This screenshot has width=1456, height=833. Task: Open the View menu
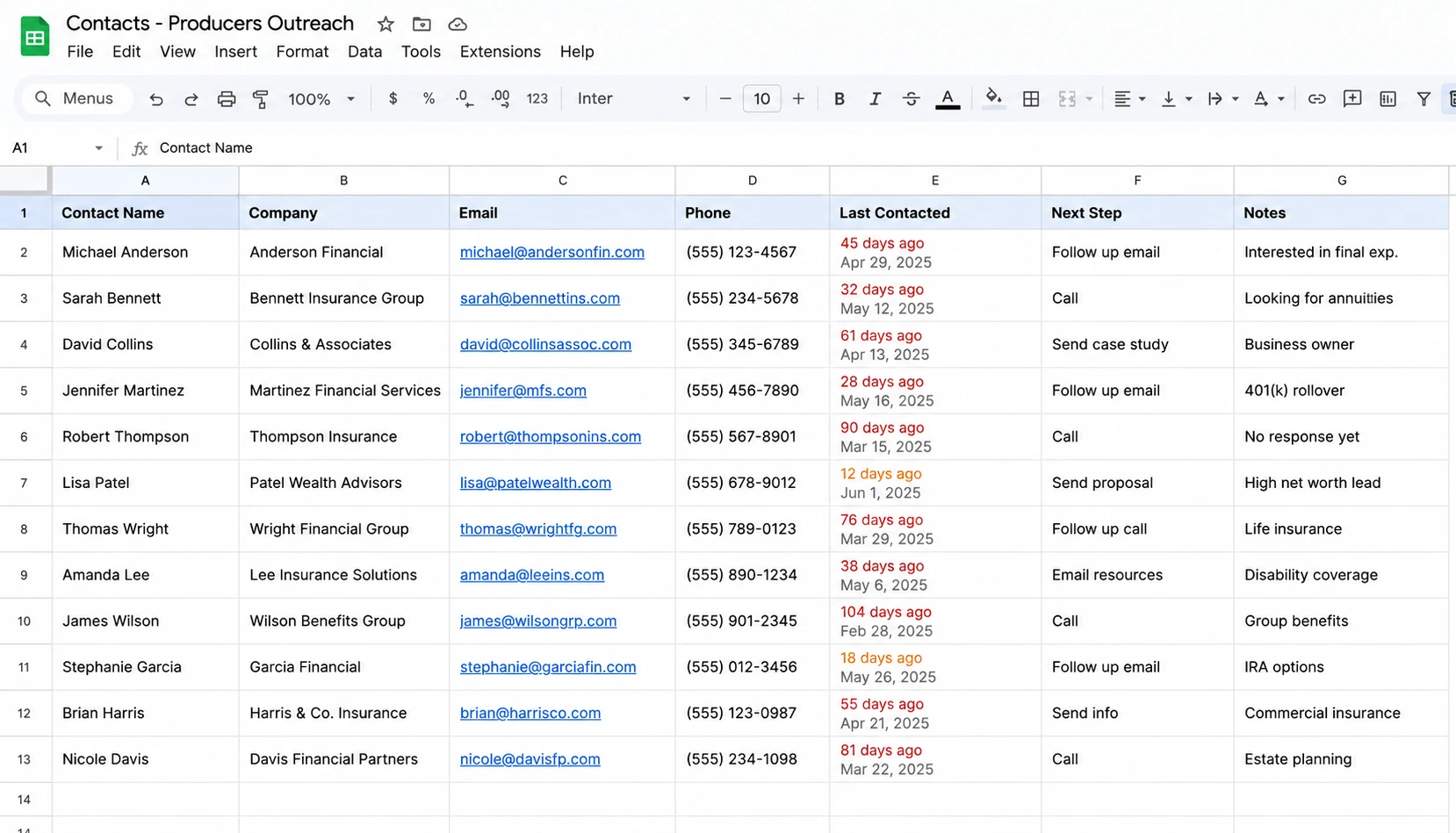tap(177, 52)
